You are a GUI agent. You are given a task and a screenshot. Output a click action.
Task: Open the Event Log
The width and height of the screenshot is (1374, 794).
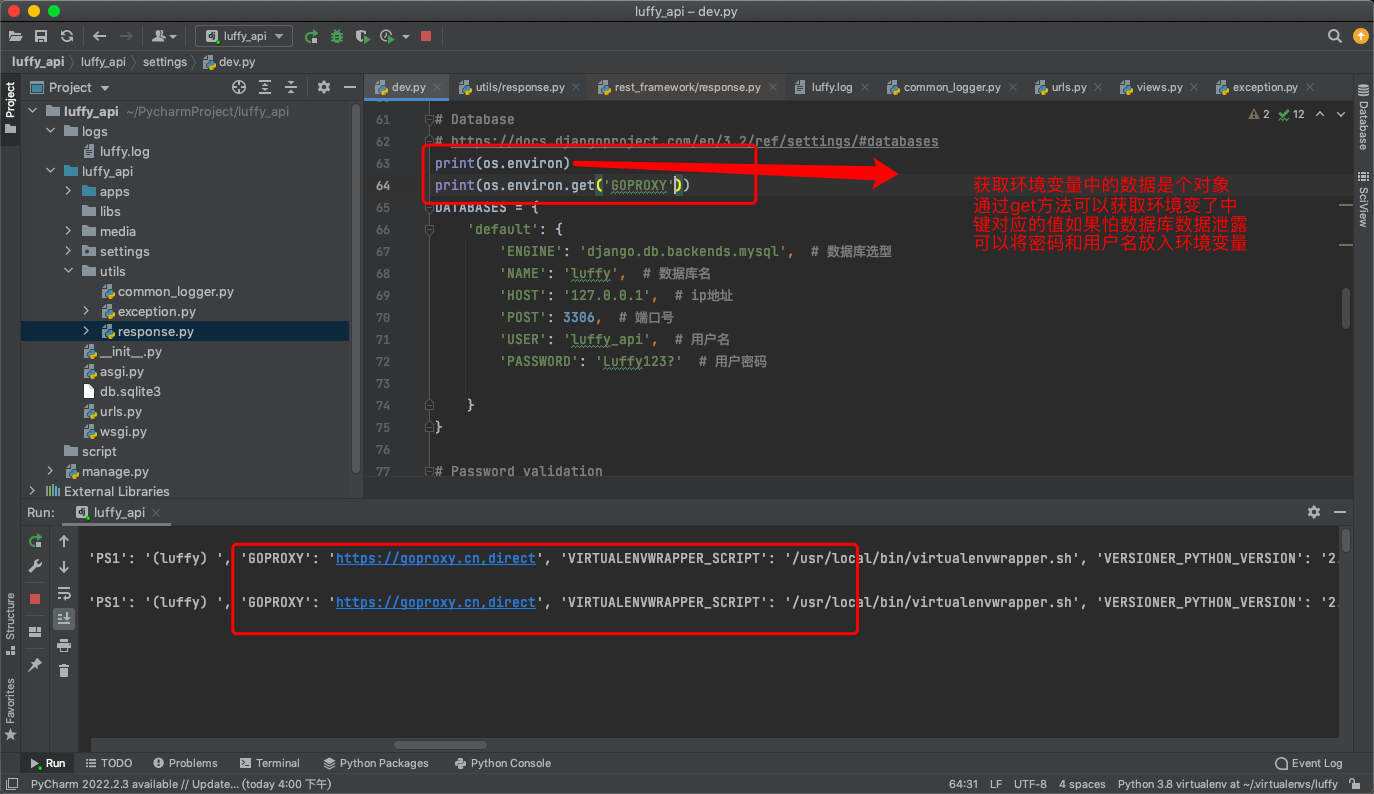point(1308,763)
